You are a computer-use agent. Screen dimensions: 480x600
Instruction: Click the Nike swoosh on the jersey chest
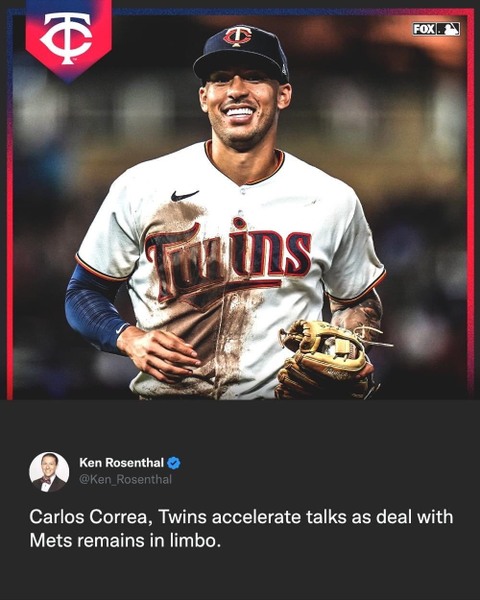point(184,196)
